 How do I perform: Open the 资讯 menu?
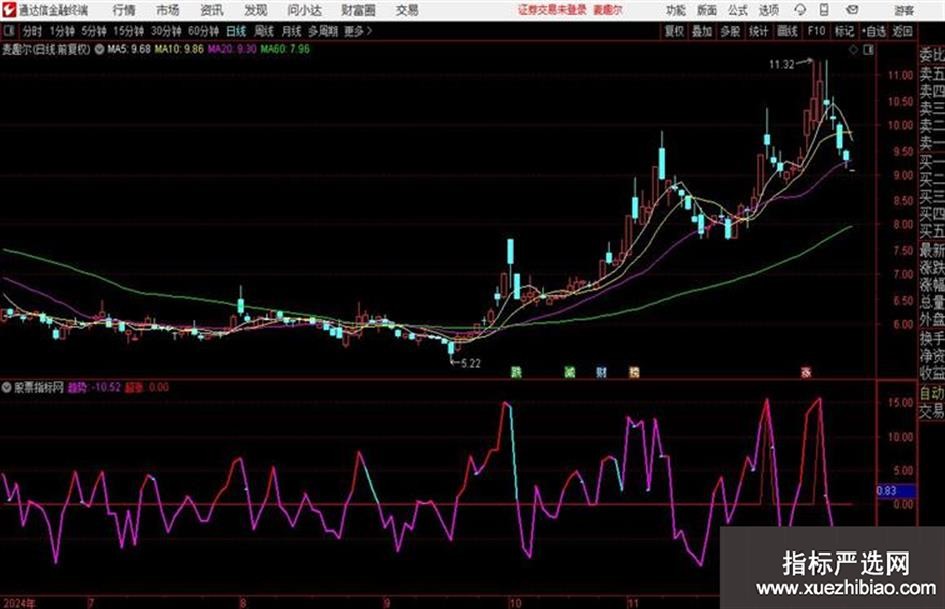coord(212,10)
